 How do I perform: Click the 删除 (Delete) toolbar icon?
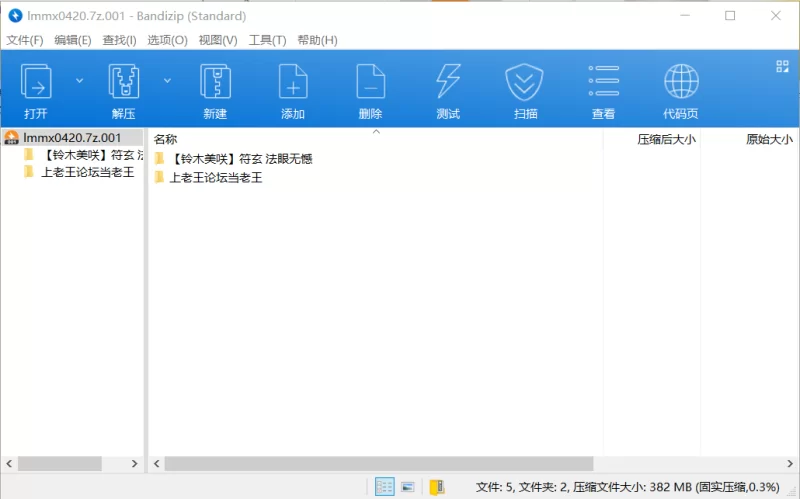(371, 82)
